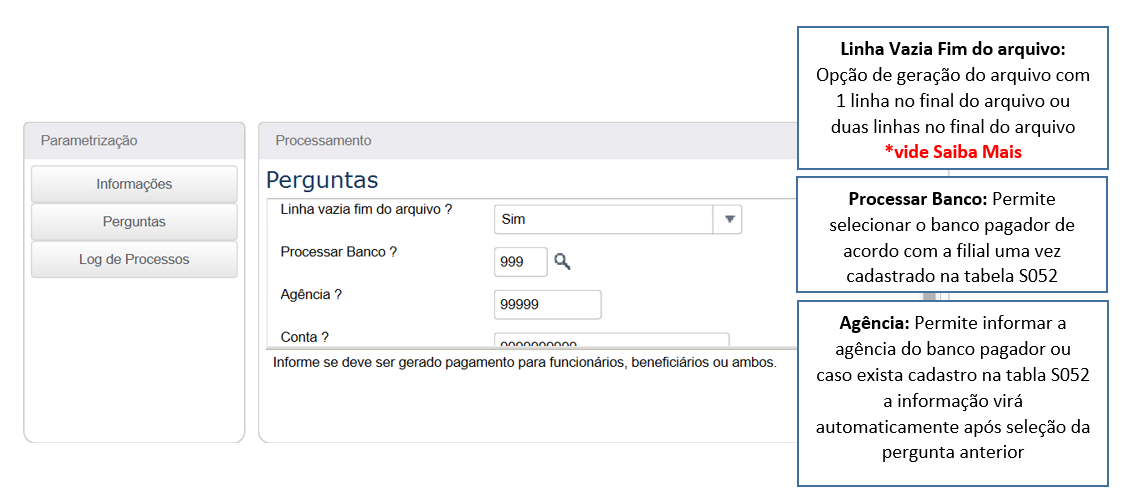This screenshot has height=496, width=1130.
Task: Open the Informações section
Action: [134, 185]
